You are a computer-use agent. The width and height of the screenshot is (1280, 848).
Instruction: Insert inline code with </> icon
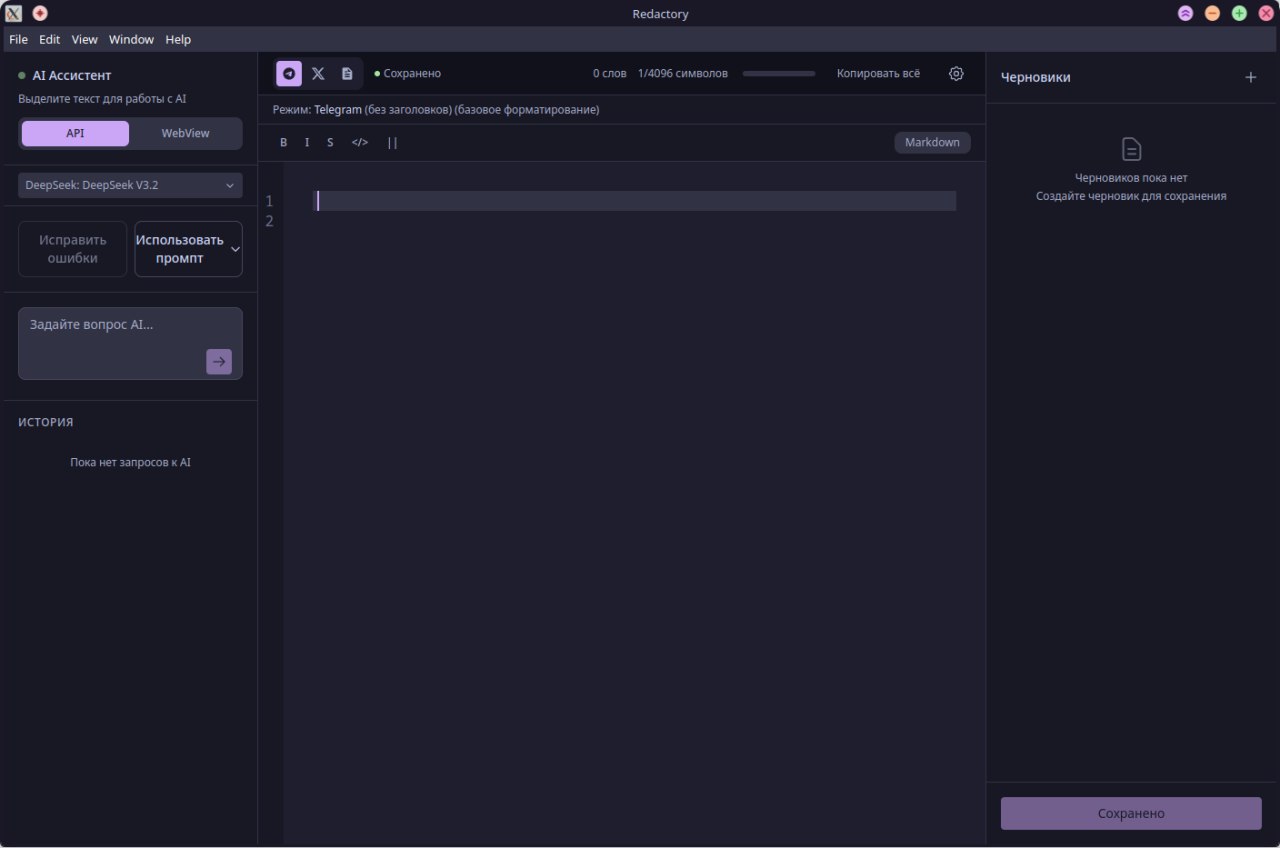point(360,142)
